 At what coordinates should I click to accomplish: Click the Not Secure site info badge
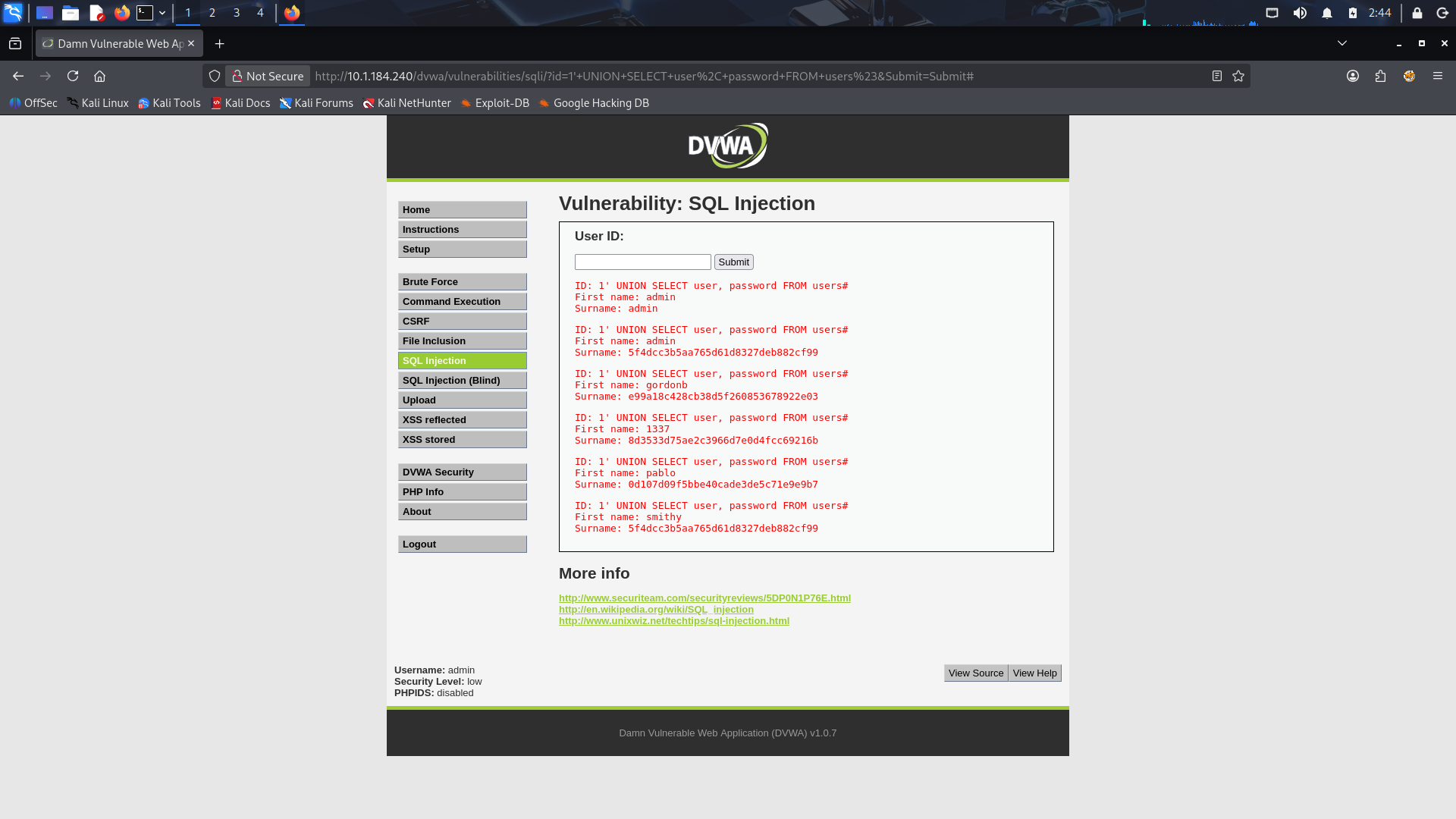click(268, 76)
